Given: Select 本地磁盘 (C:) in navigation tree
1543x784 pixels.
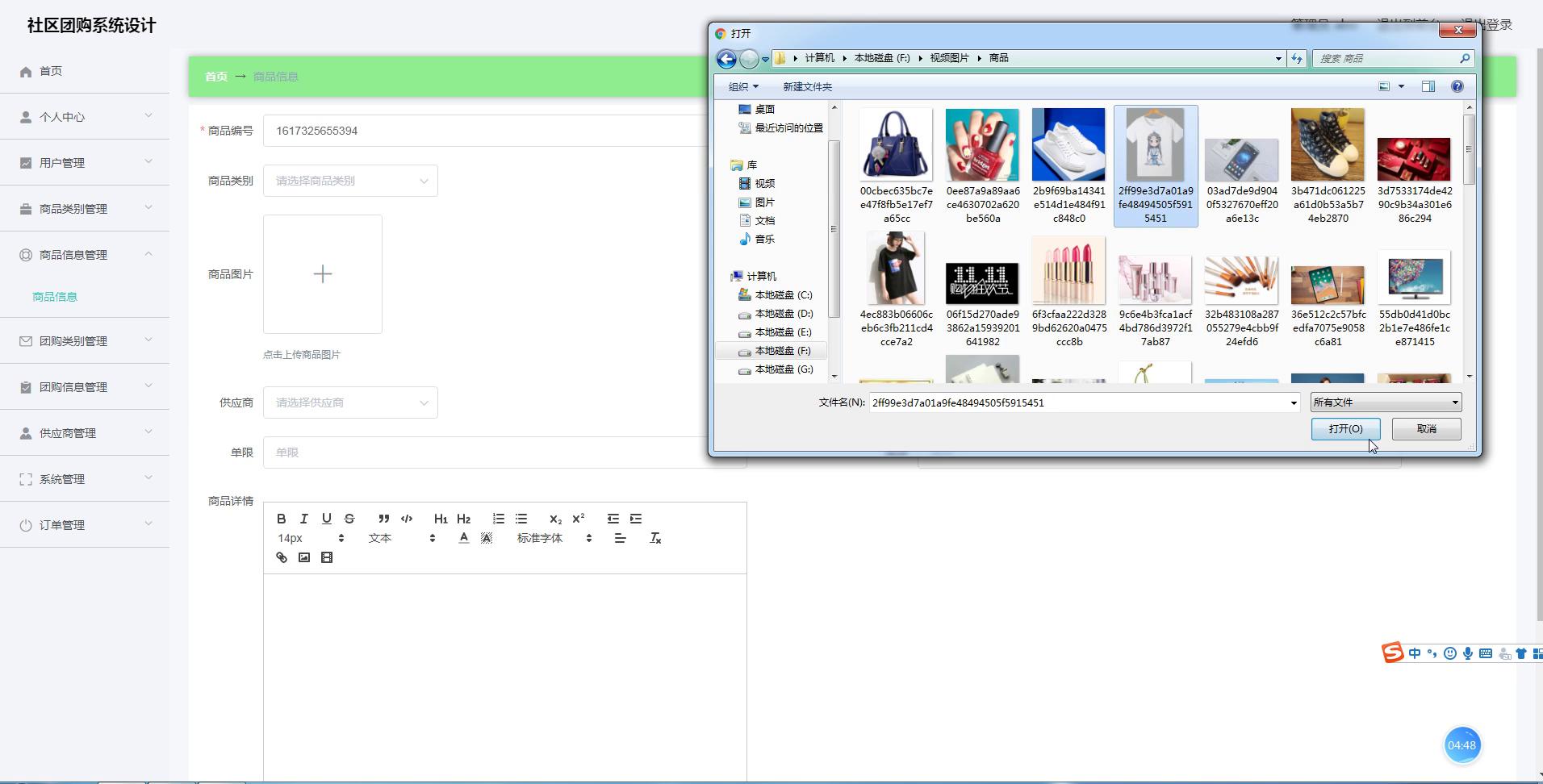Looking at the screenshot, I should (783, 295).
